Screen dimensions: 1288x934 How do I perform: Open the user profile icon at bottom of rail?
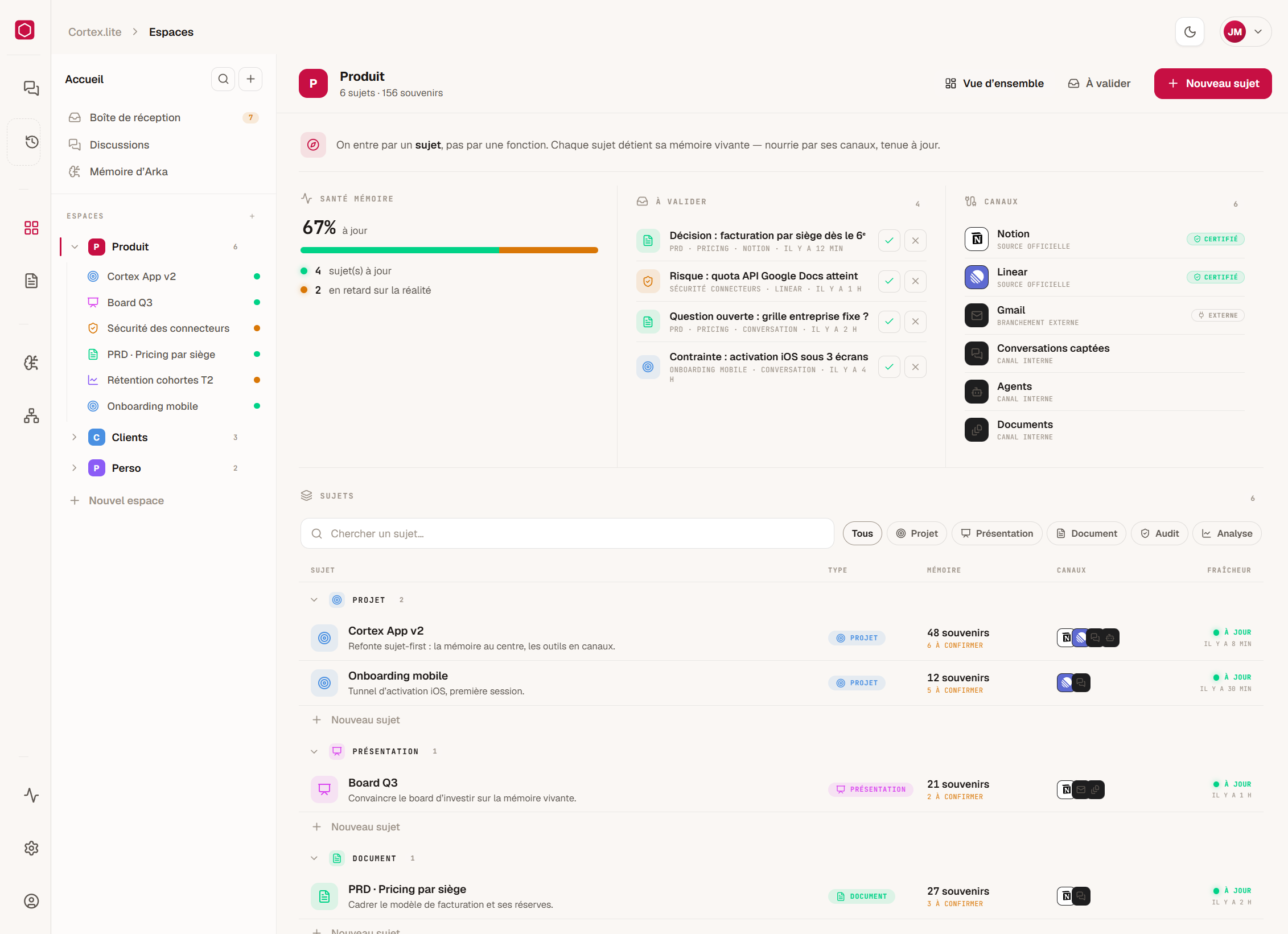(x=31, y=901)
